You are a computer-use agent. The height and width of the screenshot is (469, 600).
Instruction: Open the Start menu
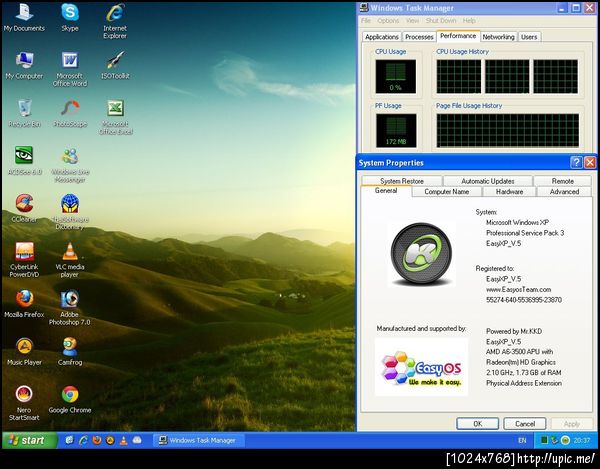point(30,440)
